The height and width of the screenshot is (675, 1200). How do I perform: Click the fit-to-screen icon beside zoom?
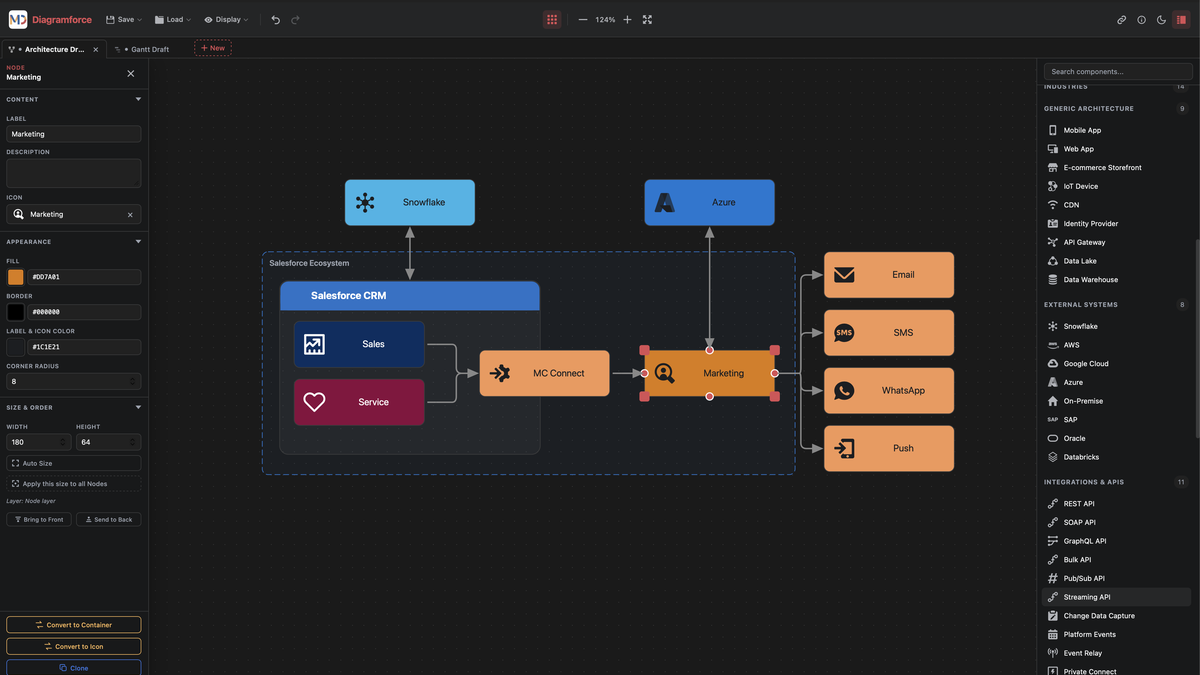(x=647, y=19)
